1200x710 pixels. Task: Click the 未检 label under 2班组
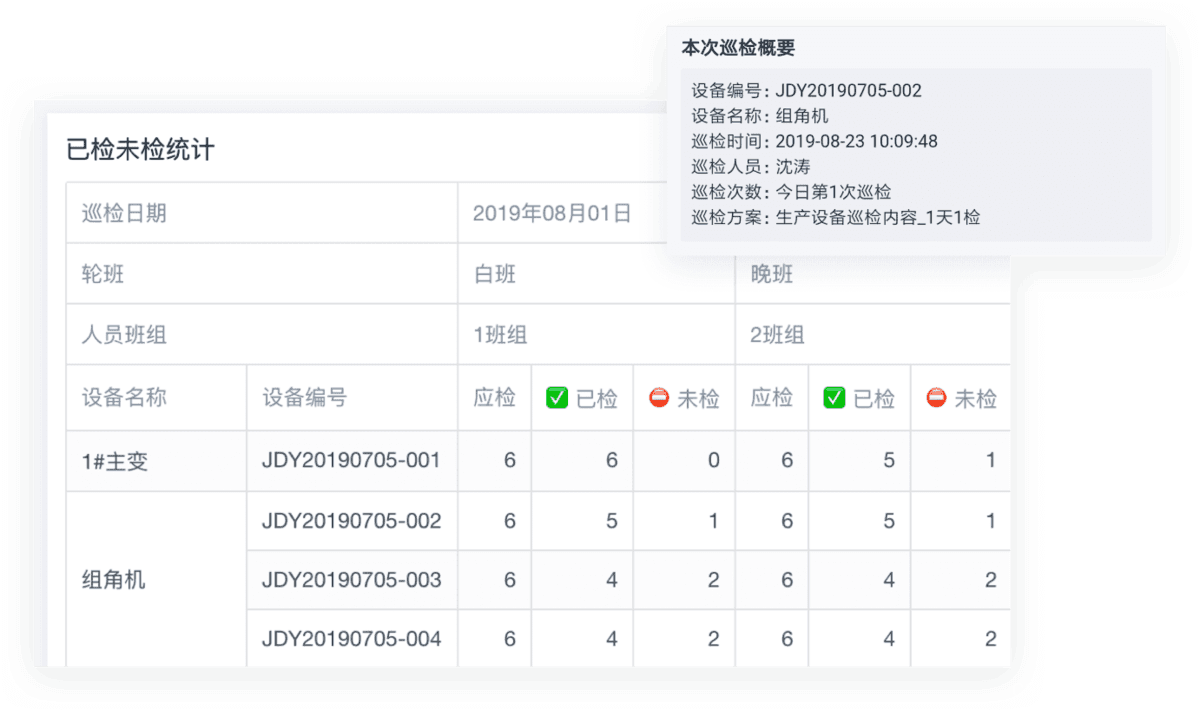(x=975, y=398)
